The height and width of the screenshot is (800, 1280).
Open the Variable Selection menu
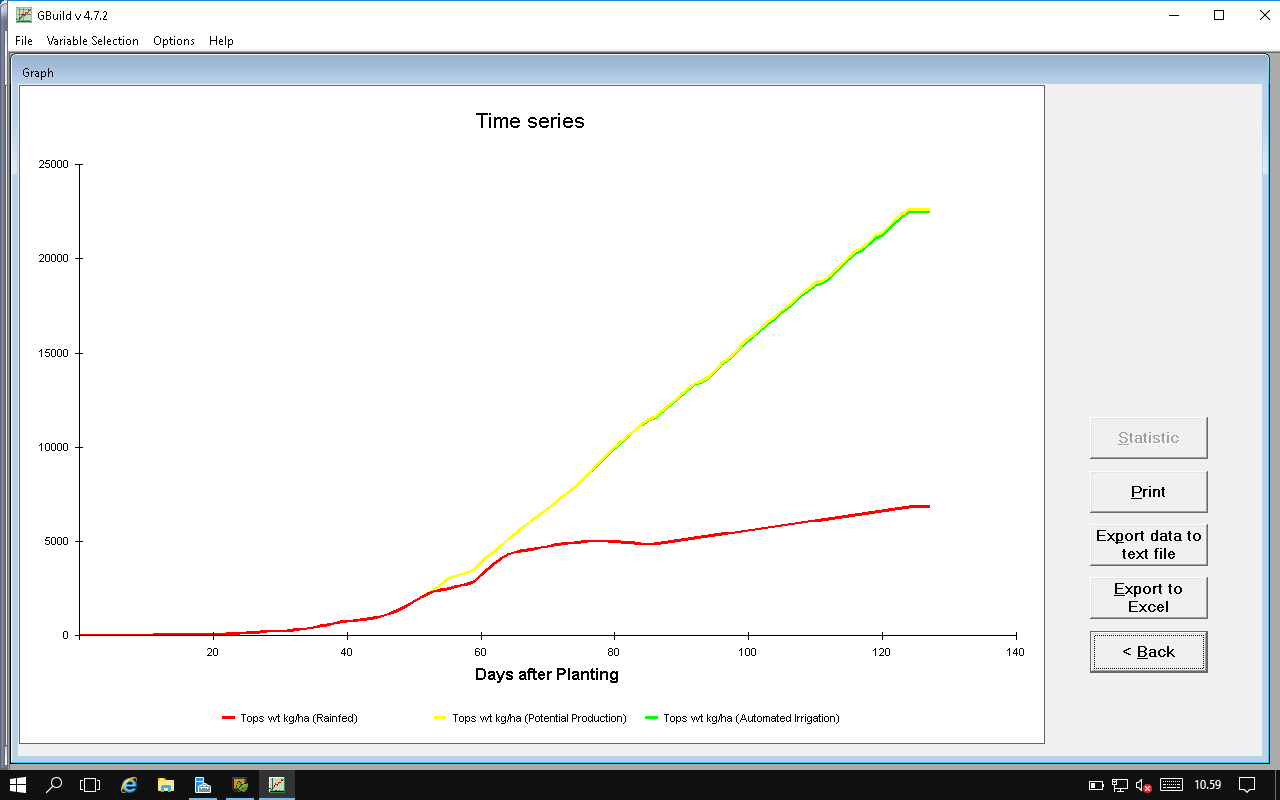click(x=92, y=41)
